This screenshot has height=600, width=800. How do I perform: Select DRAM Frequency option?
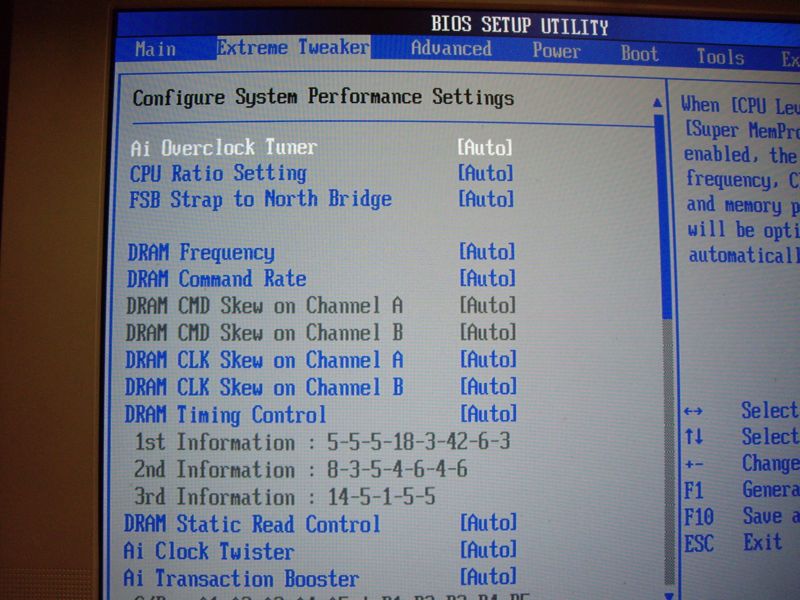[x=201, y=253]
